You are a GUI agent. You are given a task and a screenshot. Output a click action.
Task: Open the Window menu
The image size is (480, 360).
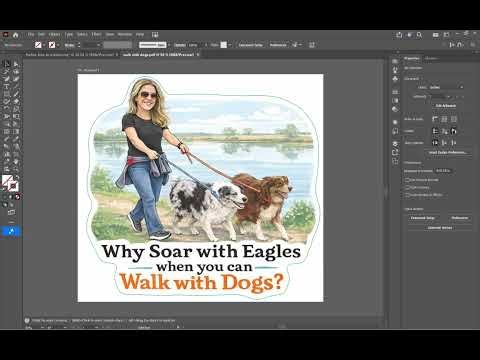point(125,34)
